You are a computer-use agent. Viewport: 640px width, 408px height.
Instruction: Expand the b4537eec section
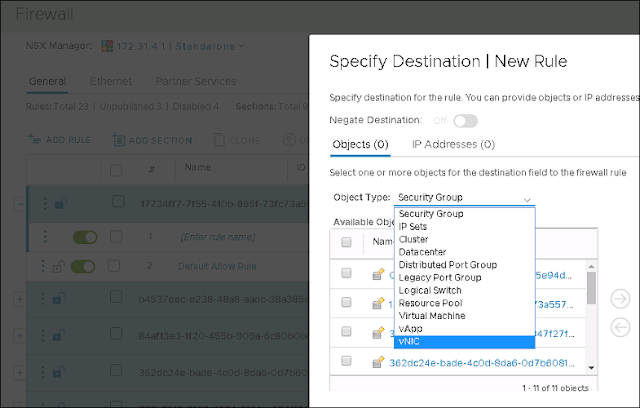(x=20, y=299)
